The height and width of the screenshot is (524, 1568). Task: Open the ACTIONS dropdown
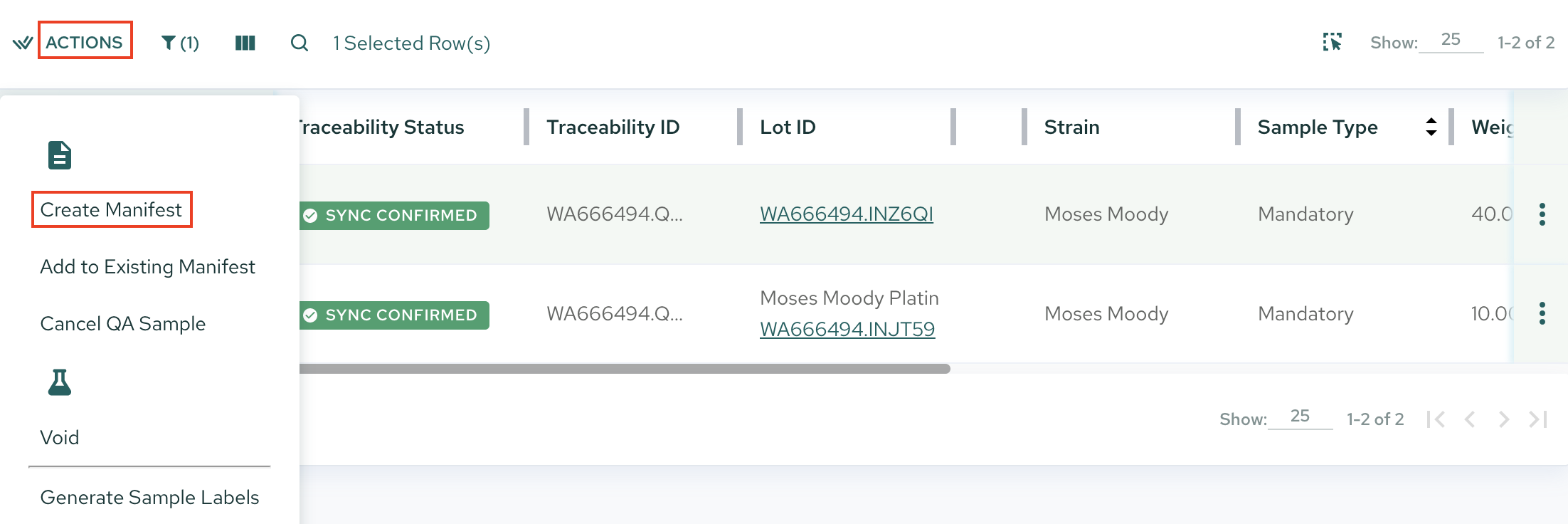[85, 41]
